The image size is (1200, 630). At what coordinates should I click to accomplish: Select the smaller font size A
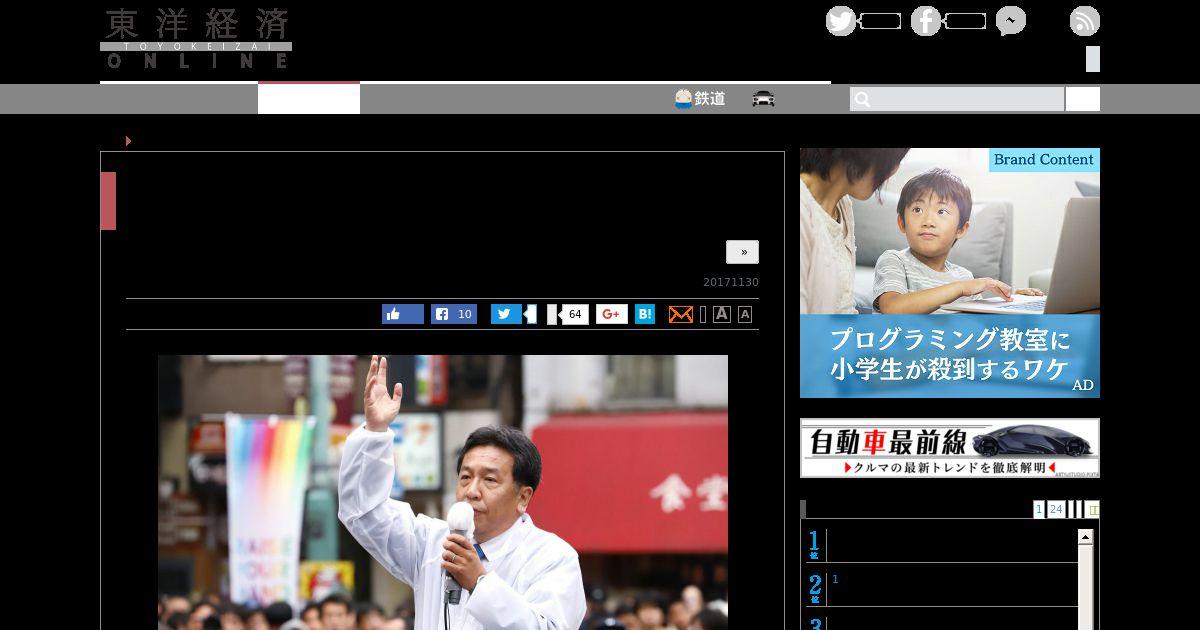745,315
